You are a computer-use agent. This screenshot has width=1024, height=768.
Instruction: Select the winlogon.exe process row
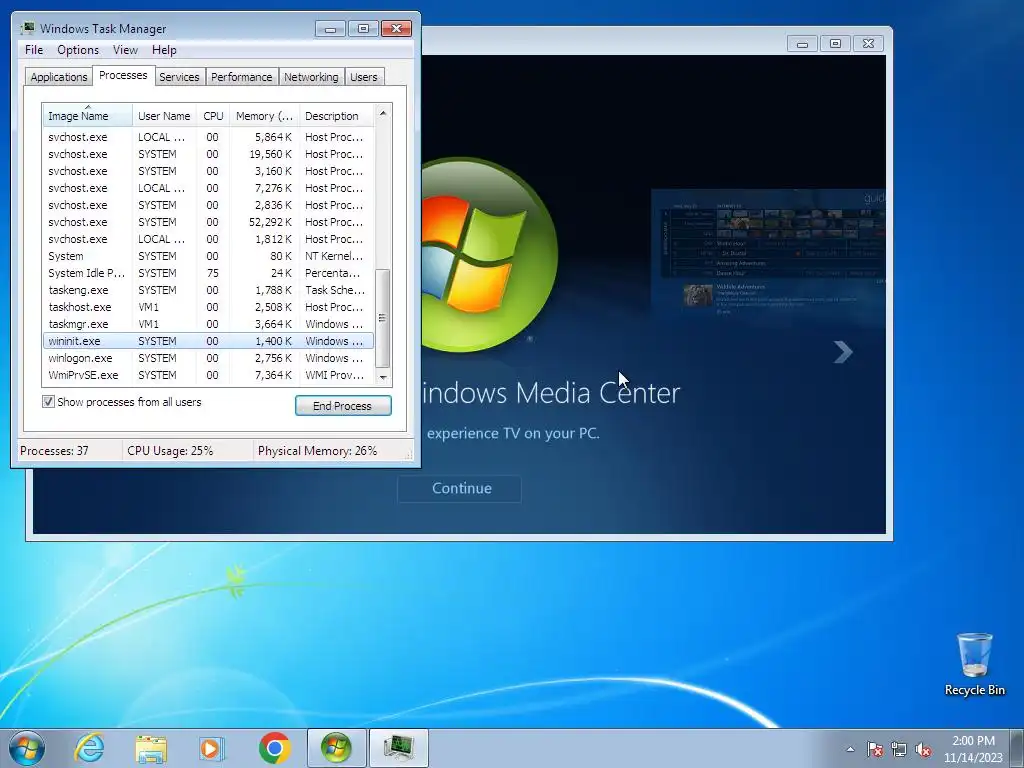click(x=208, y=358)
